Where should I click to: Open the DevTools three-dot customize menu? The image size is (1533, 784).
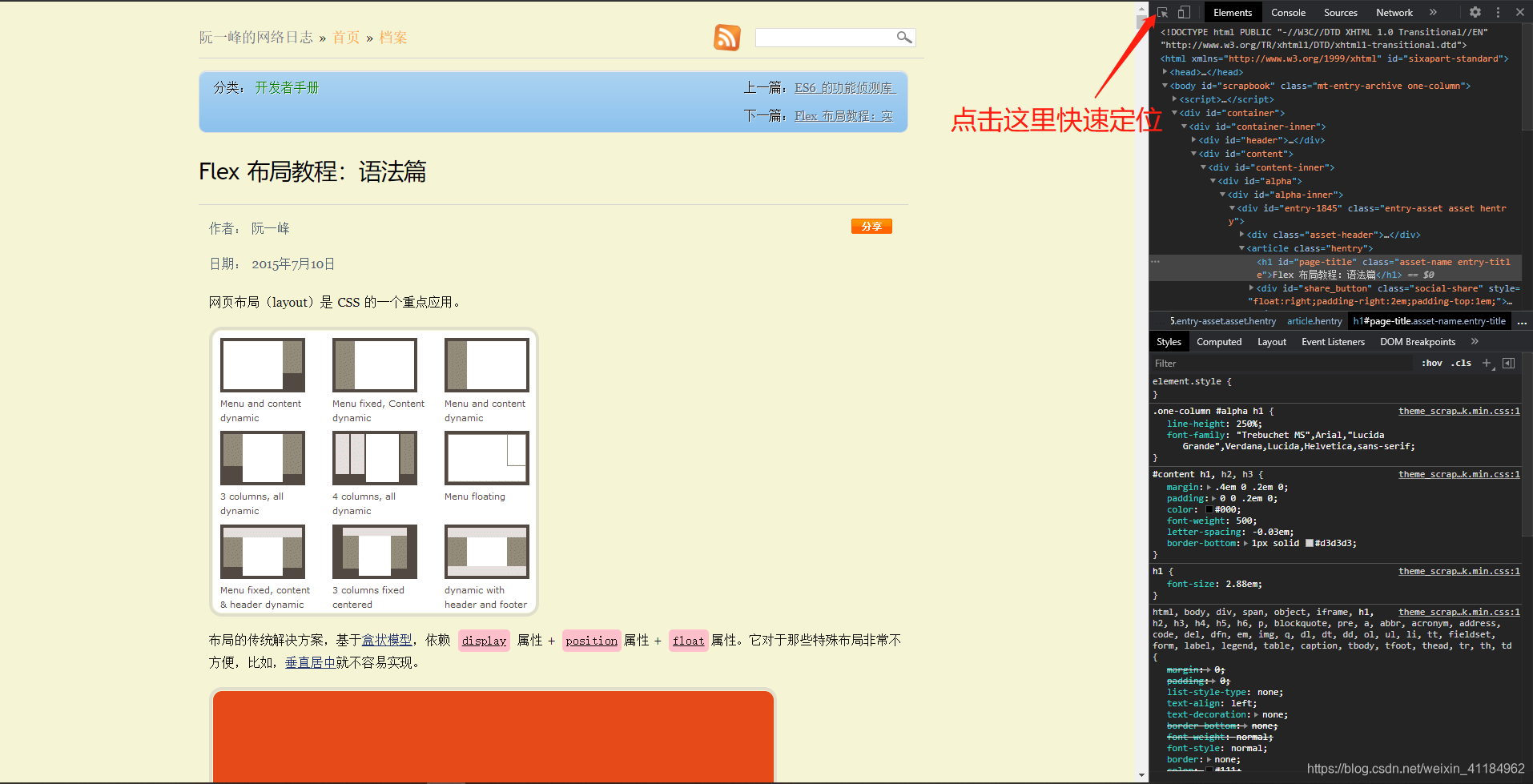coord(1498,12)
